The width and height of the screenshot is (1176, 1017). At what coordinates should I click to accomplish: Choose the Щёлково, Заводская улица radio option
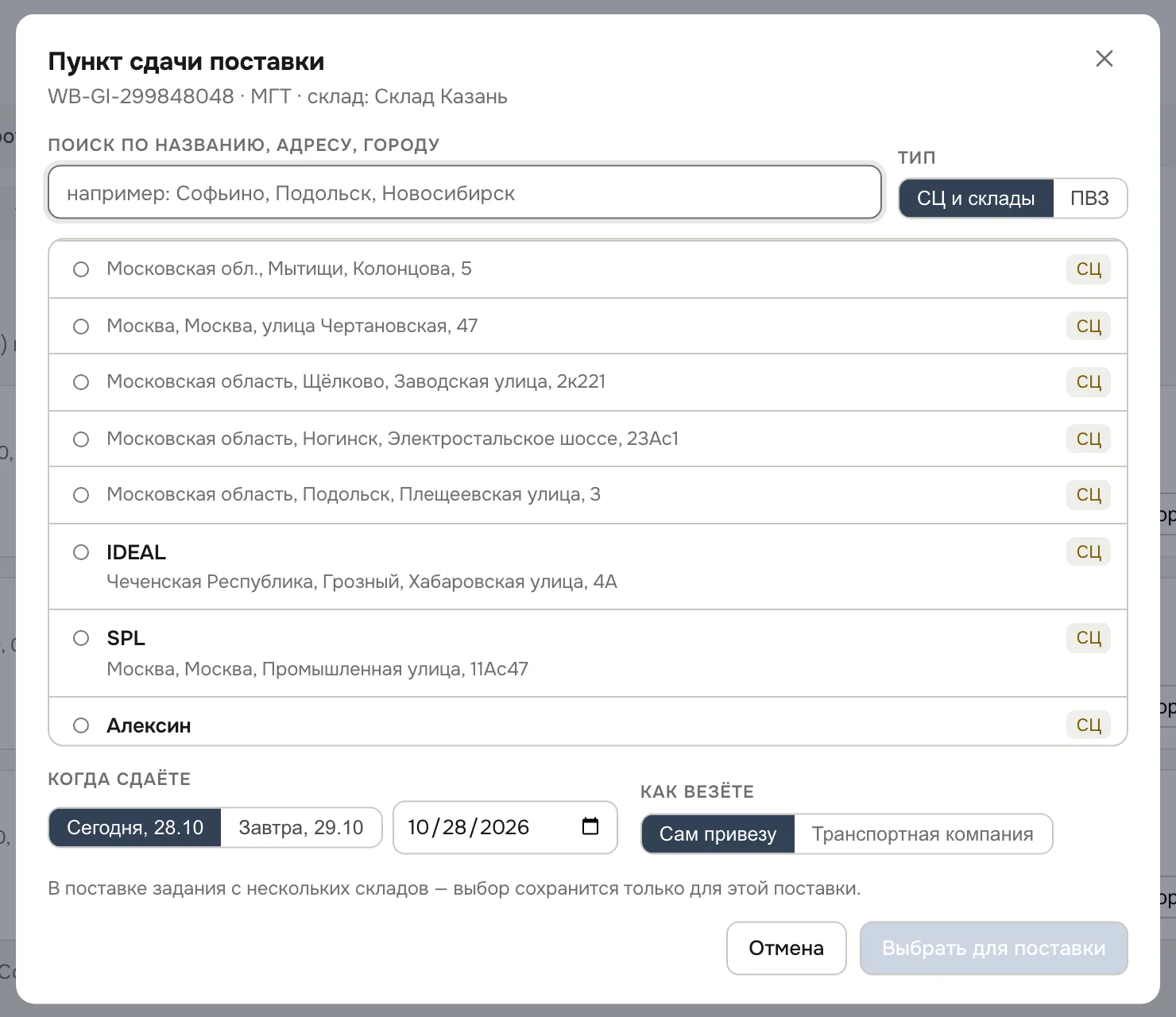click(x=81, y=382)
